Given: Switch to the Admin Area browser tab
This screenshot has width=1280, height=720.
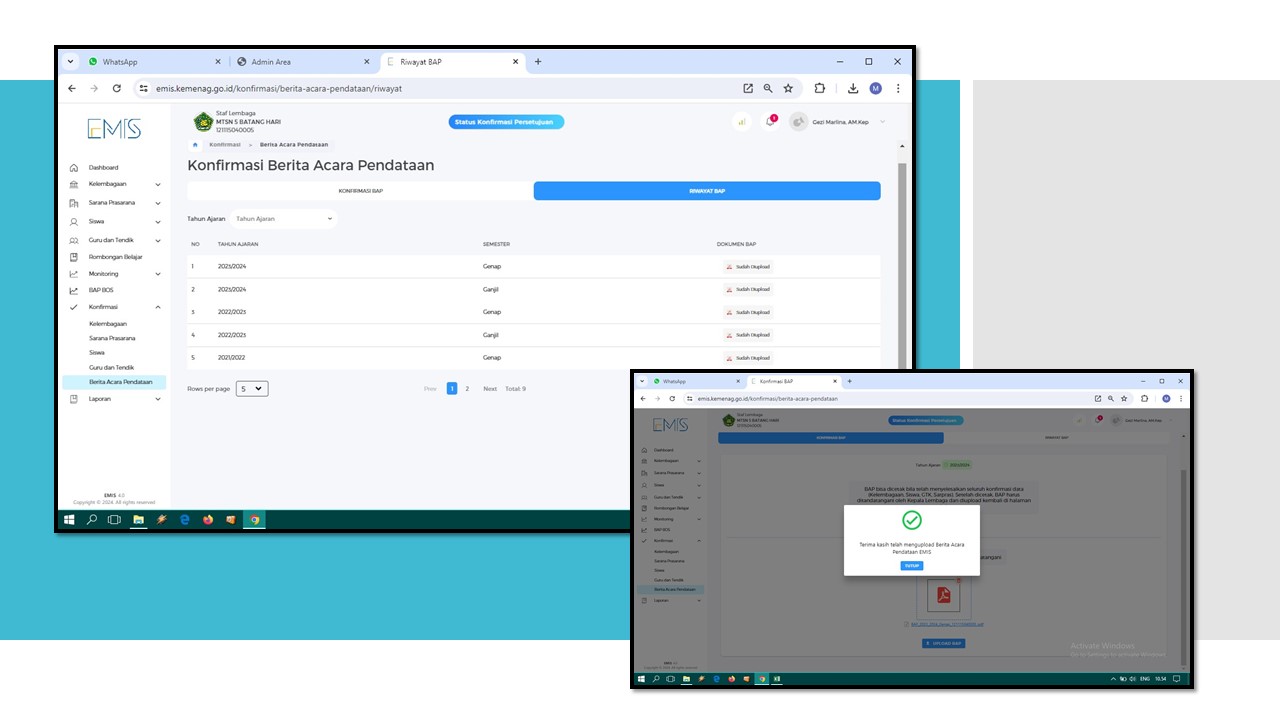Looking at the screenshot, I should coord(300,62).
